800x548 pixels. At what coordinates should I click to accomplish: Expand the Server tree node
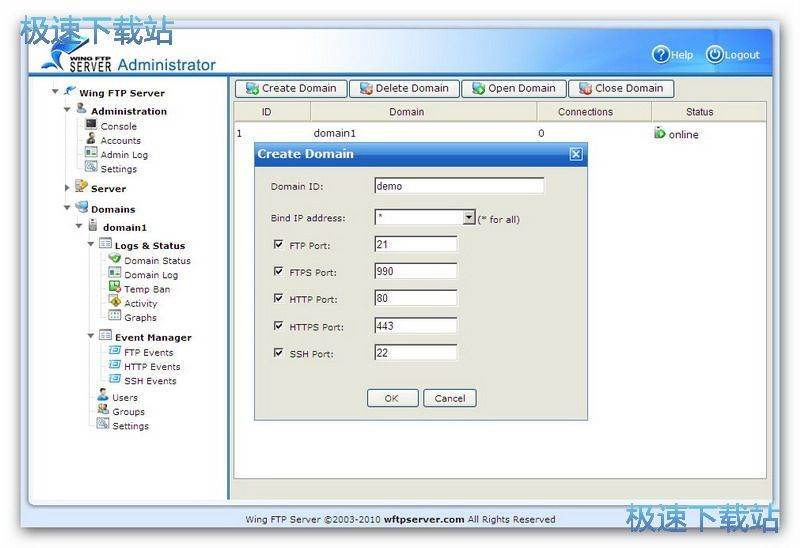pyautogui.click(x=68, y=188)
